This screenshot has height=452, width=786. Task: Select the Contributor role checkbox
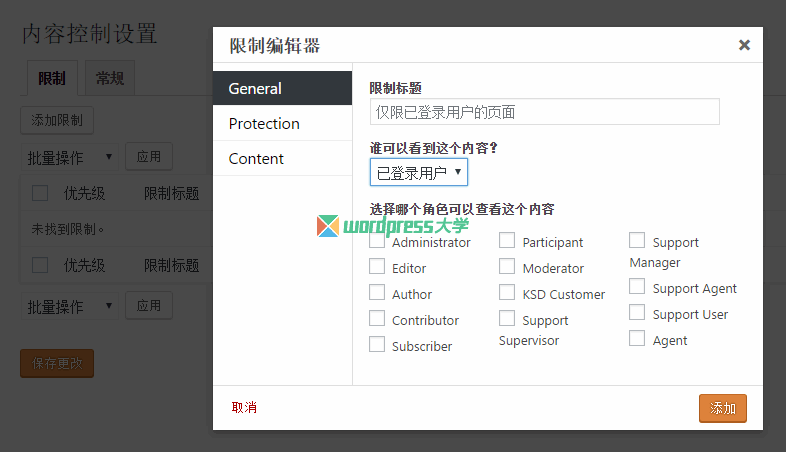[377, 319]
